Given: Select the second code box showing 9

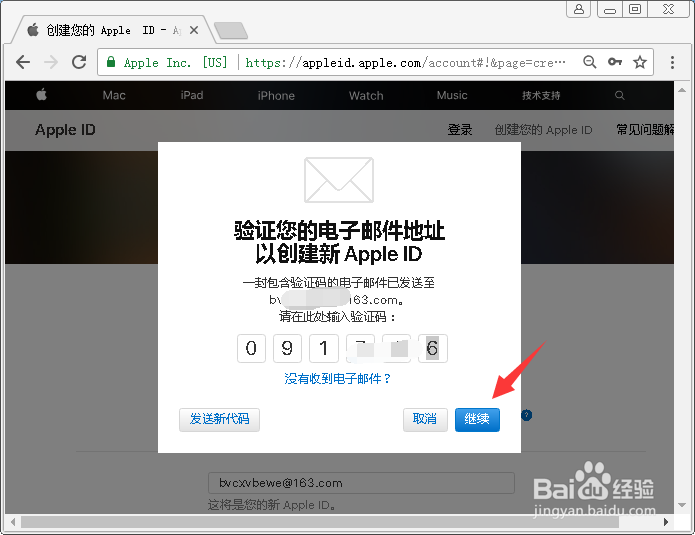Looking at the screenshot, I should pyautogui.click(x=287, y=348).
